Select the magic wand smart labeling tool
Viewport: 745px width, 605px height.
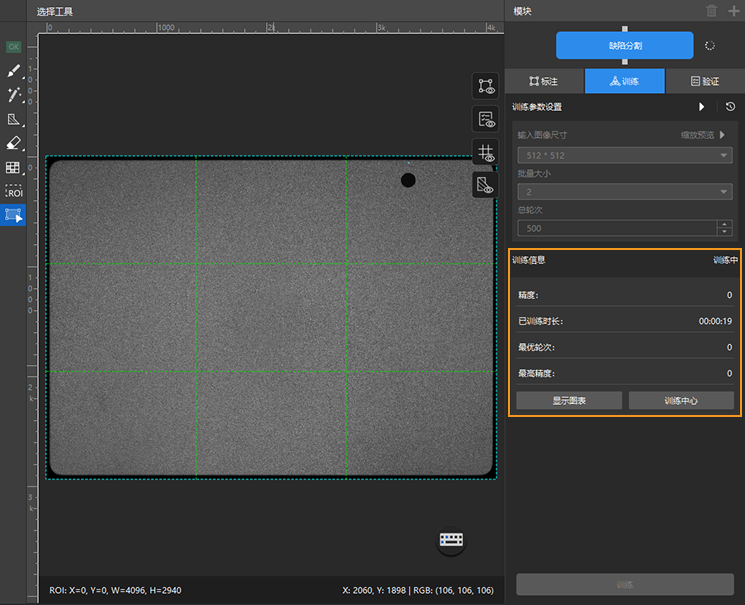14,95
